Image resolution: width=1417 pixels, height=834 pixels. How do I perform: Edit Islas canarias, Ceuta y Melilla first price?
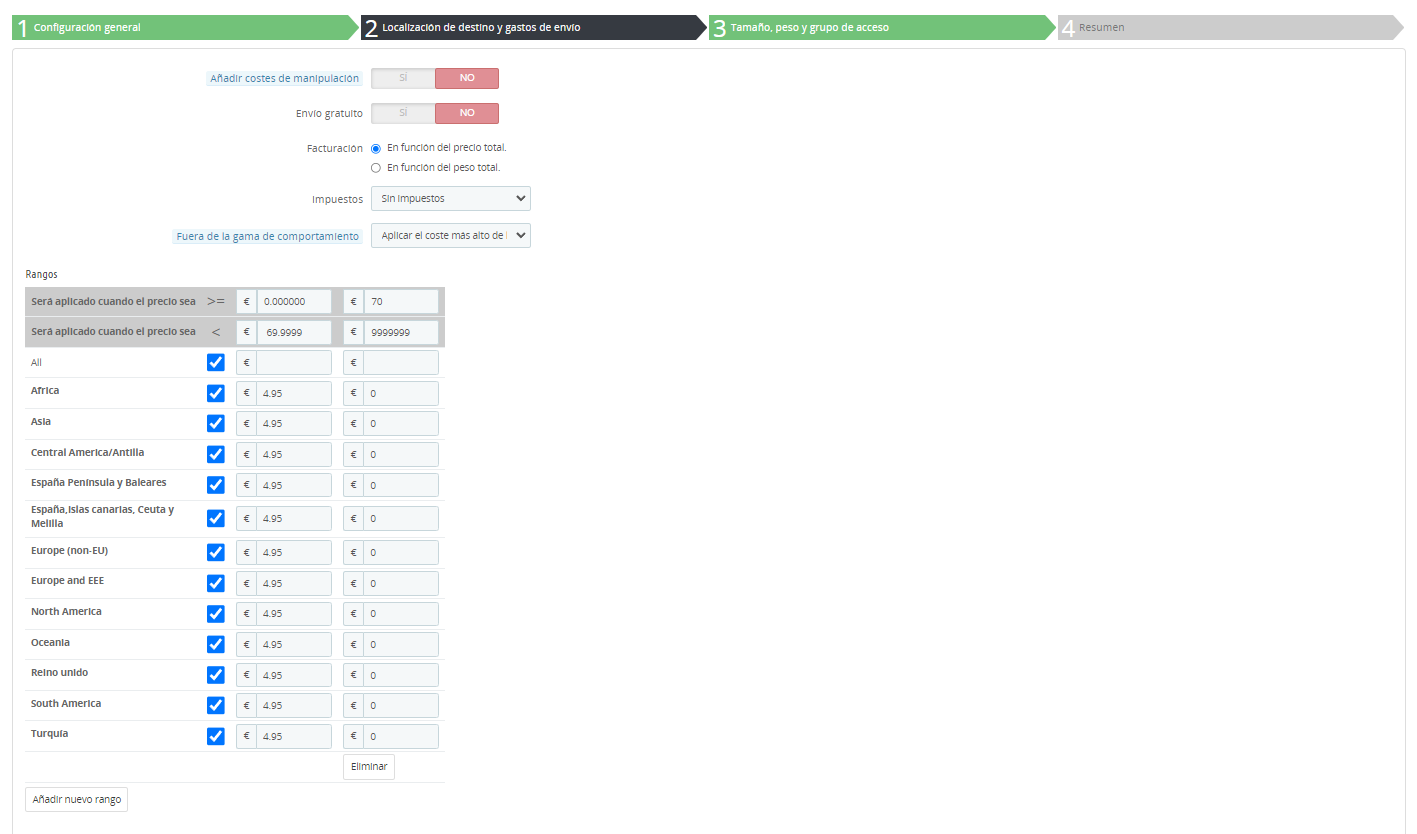[x=294, y=518]
